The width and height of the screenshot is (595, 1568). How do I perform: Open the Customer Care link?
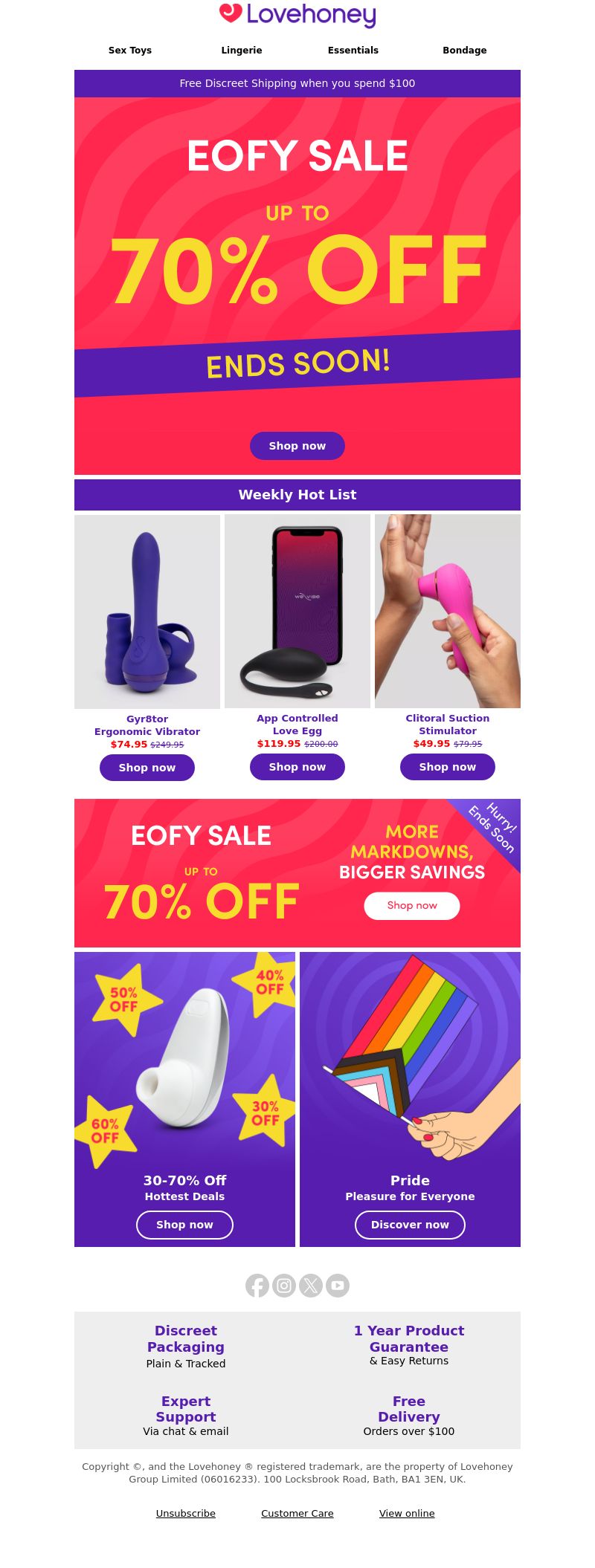tap(297, 1513)
